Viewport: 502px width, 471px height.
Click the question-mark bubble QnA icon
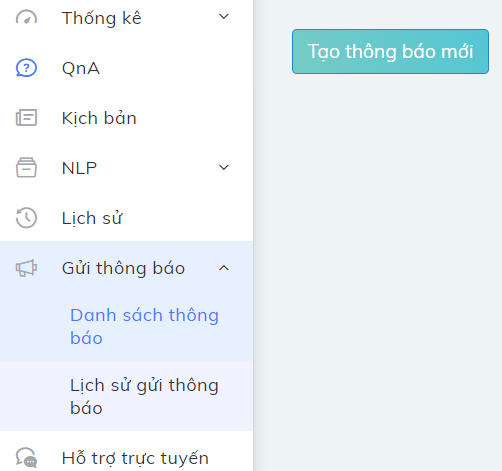click(26, 68)
